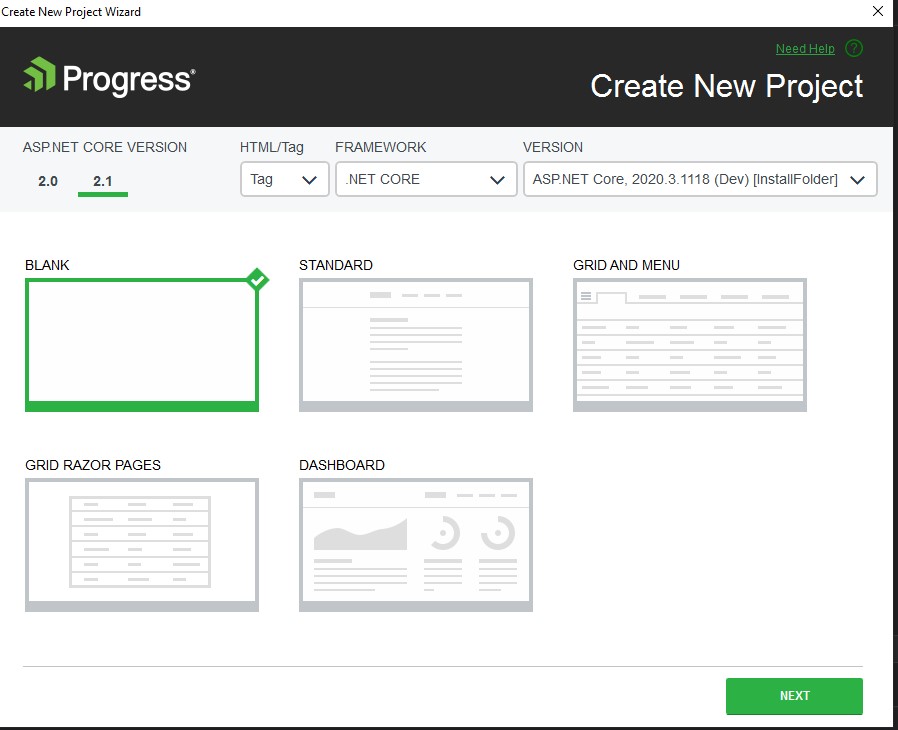The height and width of the screenshot is (730, 898).
Task: Click the Need Help question mark icon
Action: [853, 49]
